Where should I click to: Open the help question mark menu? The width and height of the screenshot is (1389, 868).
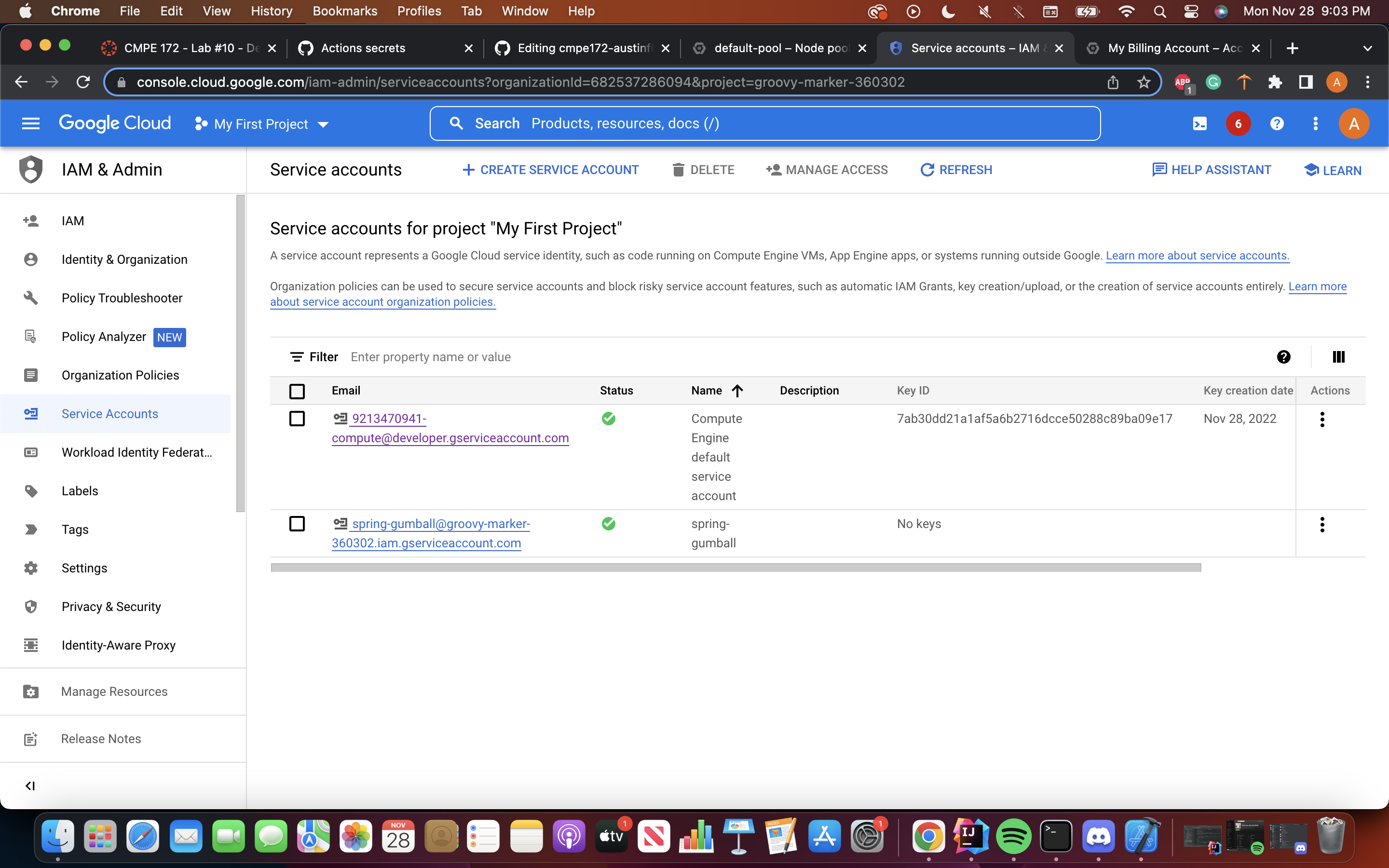(1277, 123)
